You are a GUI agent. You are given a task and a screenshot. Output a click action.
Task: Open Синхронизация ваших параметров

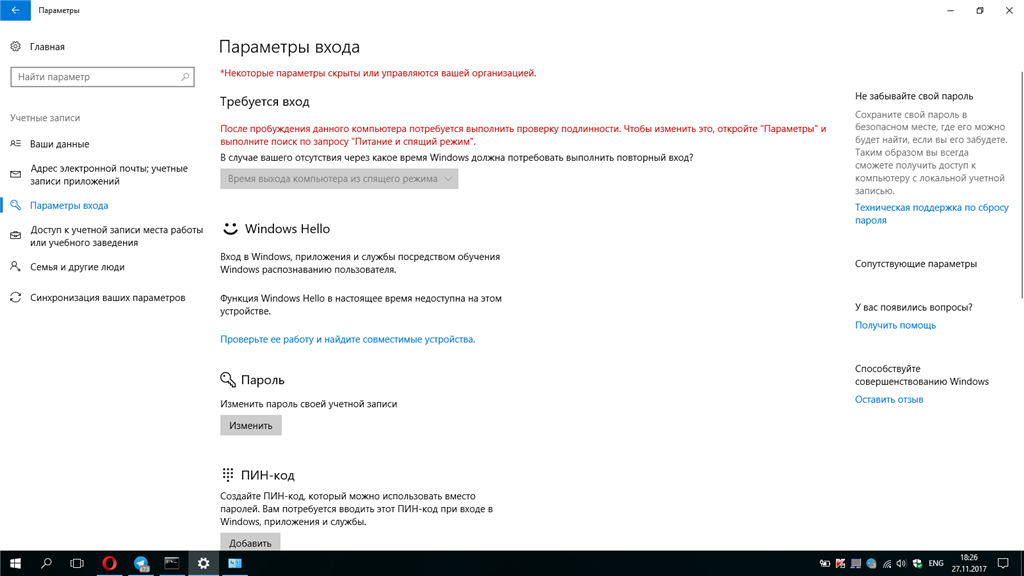tap(108, 297)
